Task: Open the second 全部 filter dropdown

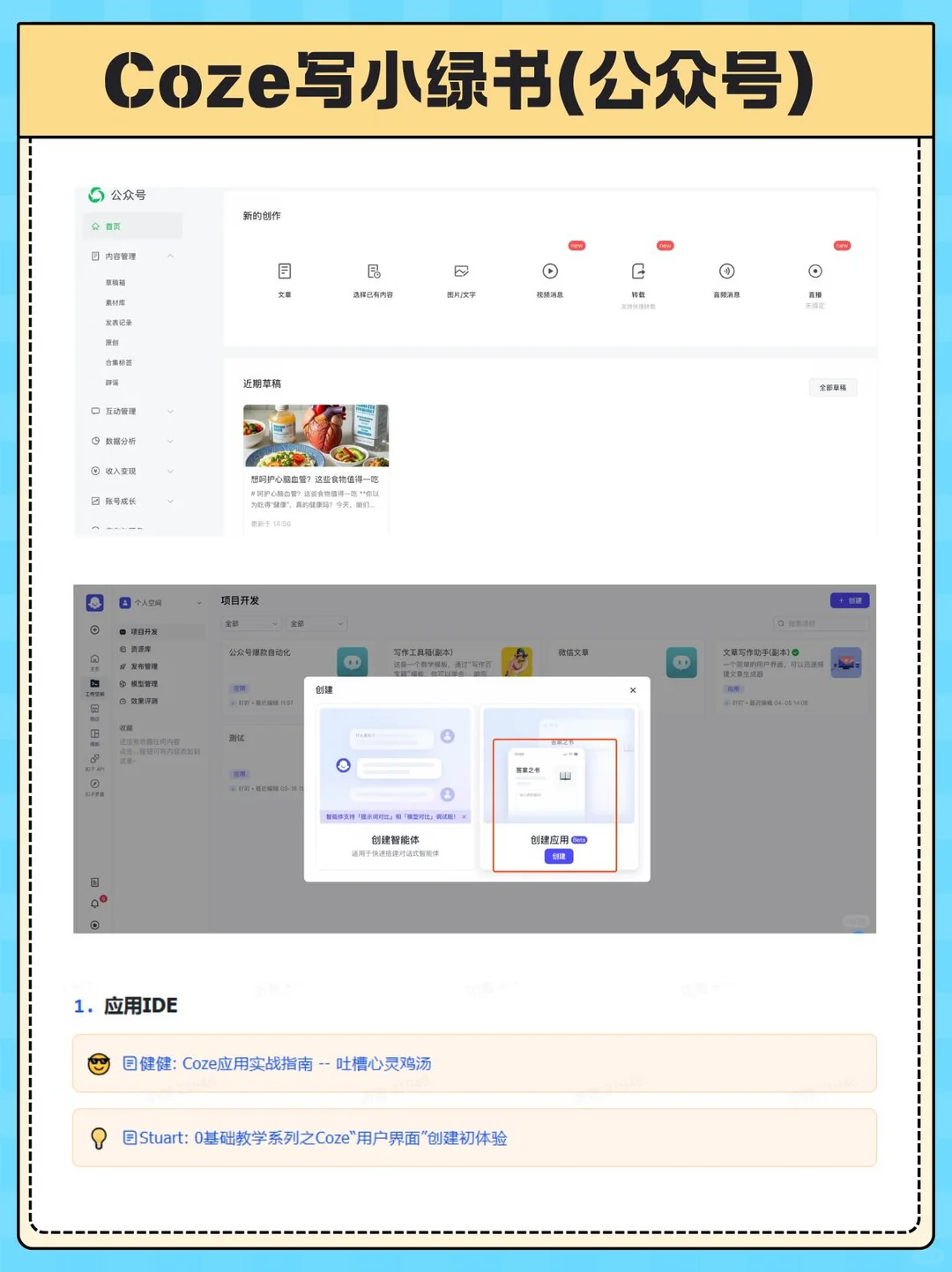Action: 317,624
